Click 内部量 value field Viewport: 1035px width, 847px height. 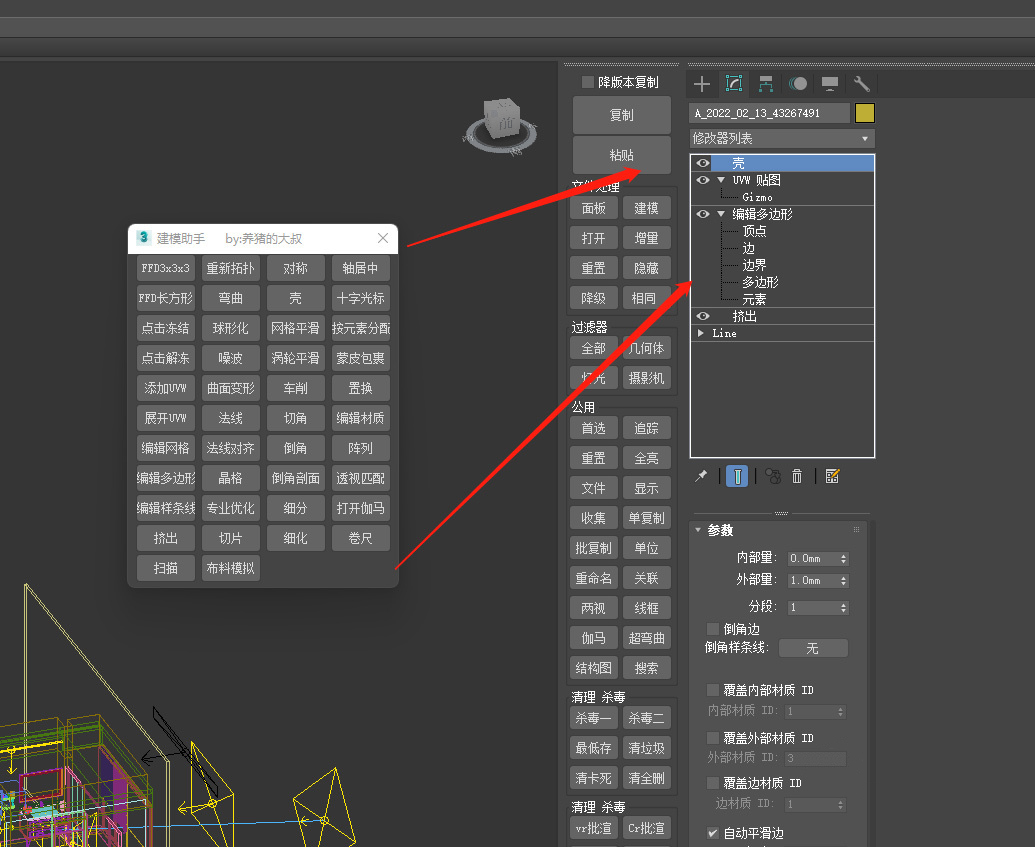813,559
